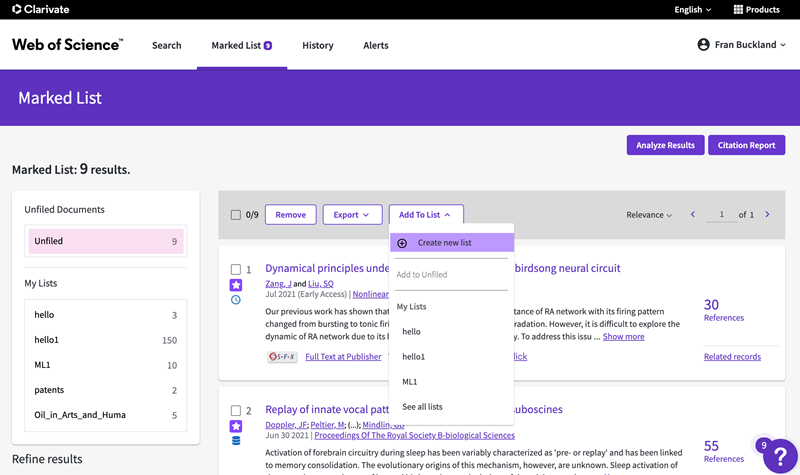Open the Alerts tab
This screenshot has width=800, height=475.
coord(376,45)
